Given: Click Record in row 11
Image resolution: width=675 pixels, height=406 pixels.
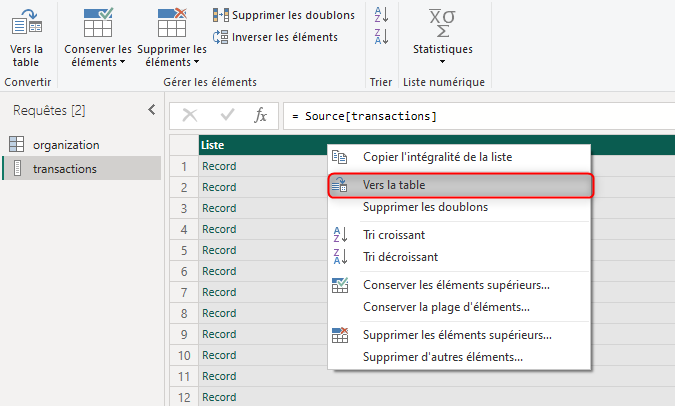Looking at the screenshot, I should [x=219, y=376].
